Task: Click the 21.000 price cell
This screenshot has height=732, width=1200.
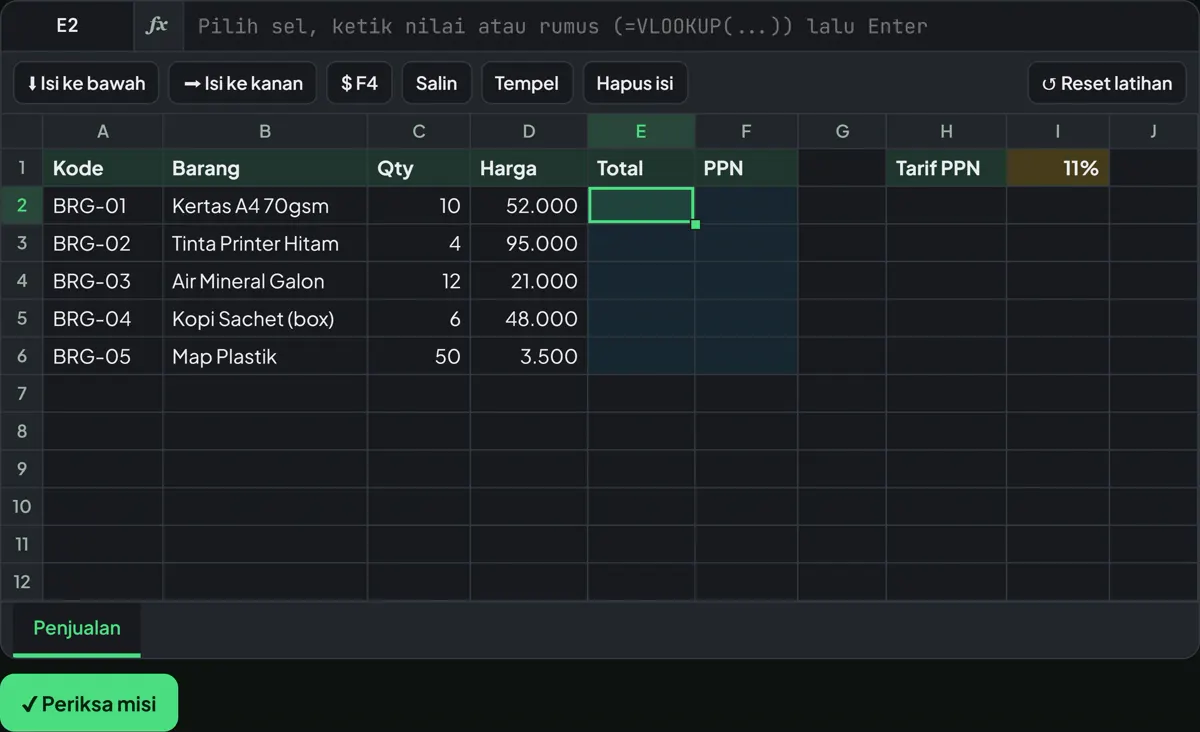Action: 529,281
